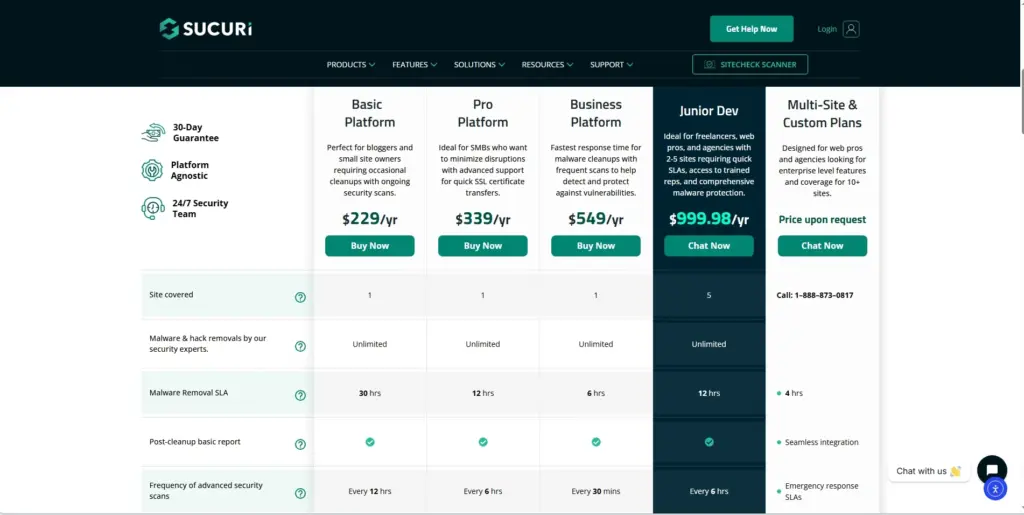Click help icon beside Malware Removal SLA
This screenshot has height=515, width=1024.
pos(300,395)
